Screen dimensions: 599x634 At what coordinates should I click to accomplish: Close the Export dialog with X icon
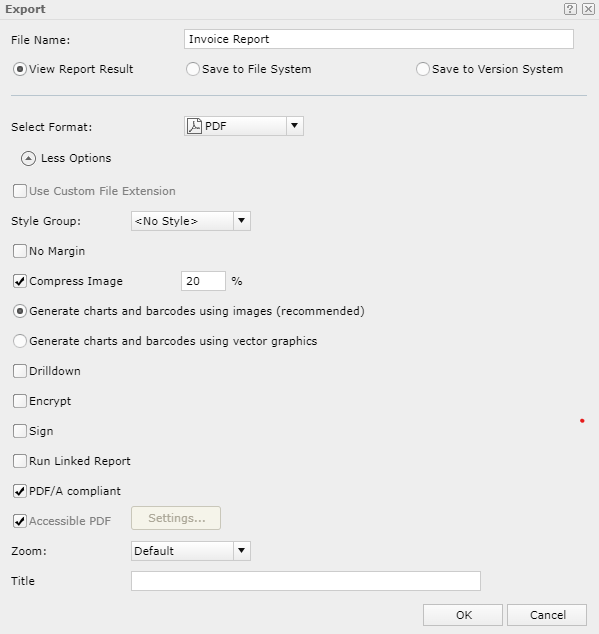pyautogui.click(x=588, y=9)
